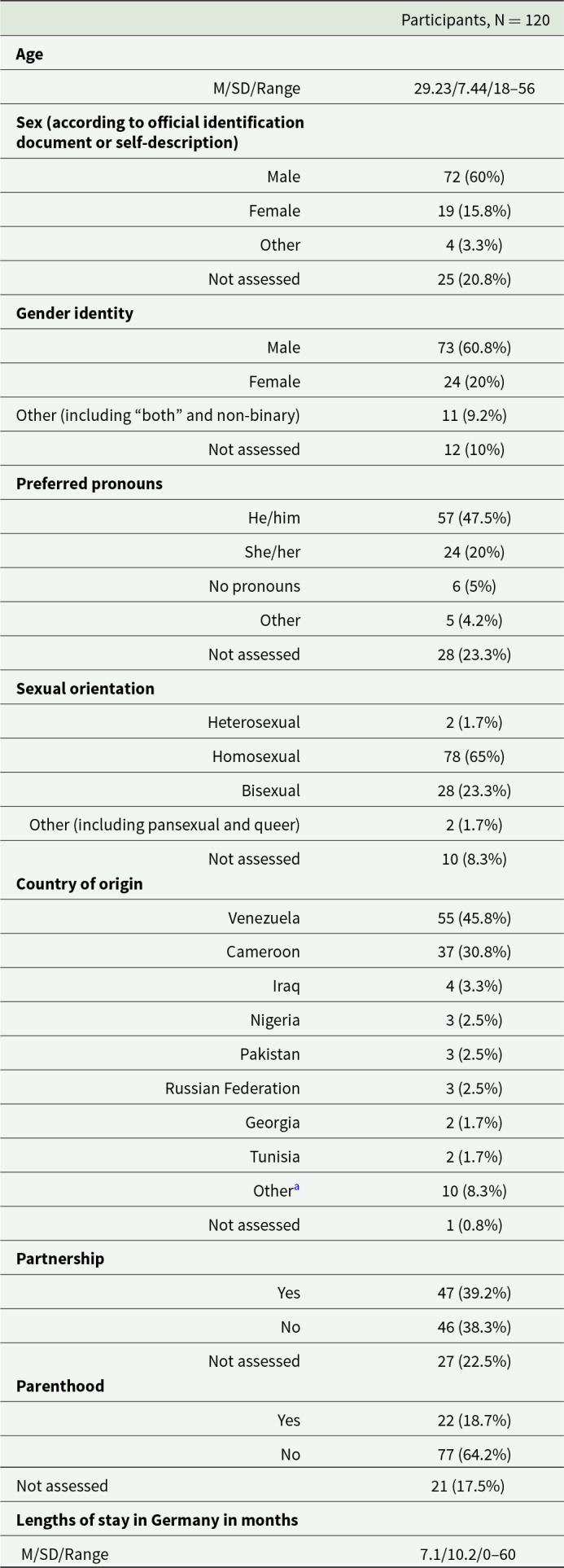
Task: Select 'Lengths of stay in Germany' heading
Action: tap(157, 1520)
